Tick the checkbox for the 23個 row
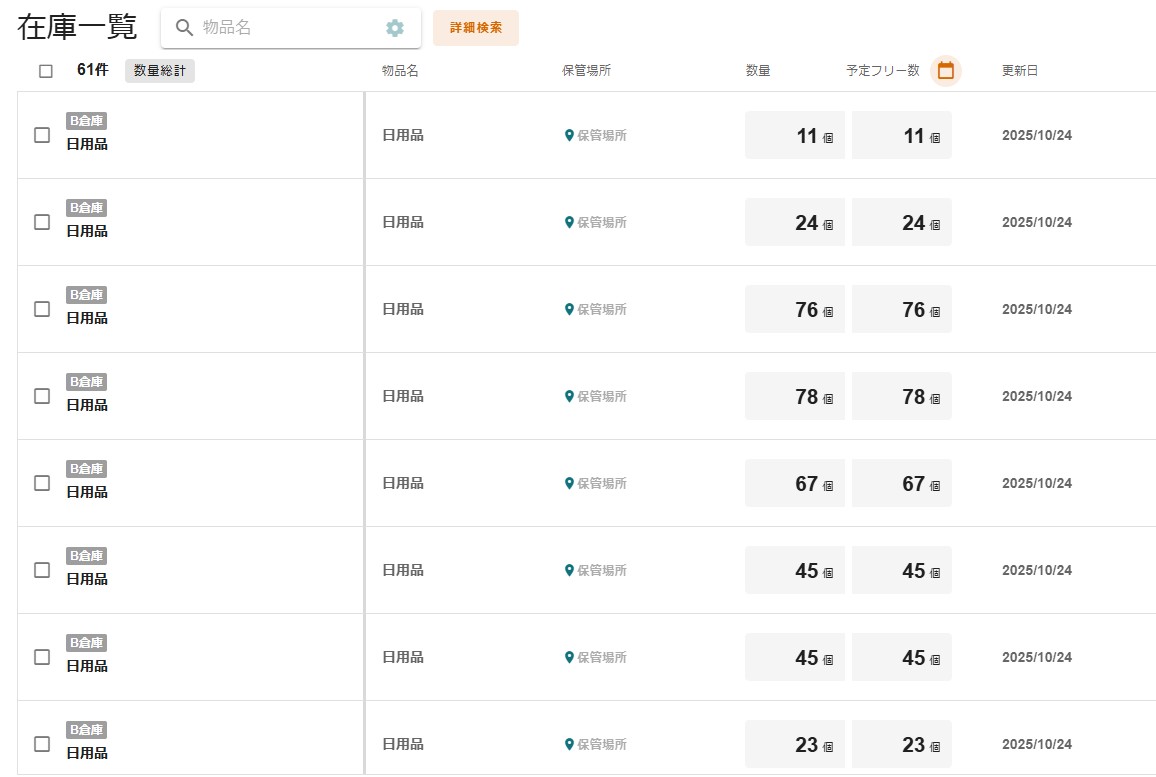This screenshot has width=1156, height=777. tap(42, 744)
